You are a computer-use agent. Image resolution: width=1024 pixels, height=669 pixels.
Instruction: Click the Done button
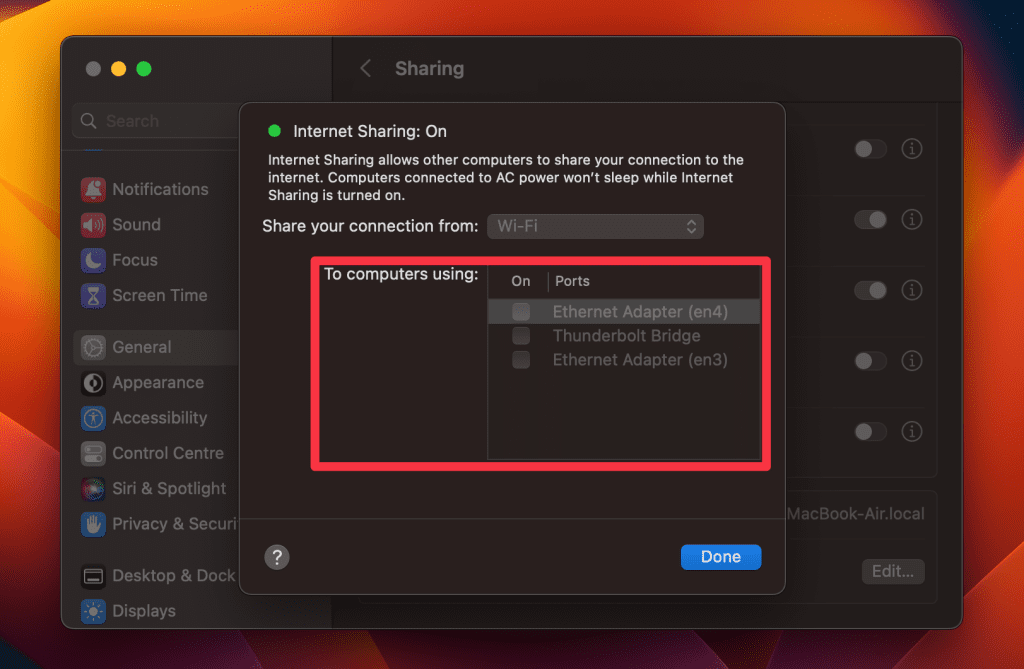coord(721,557)
